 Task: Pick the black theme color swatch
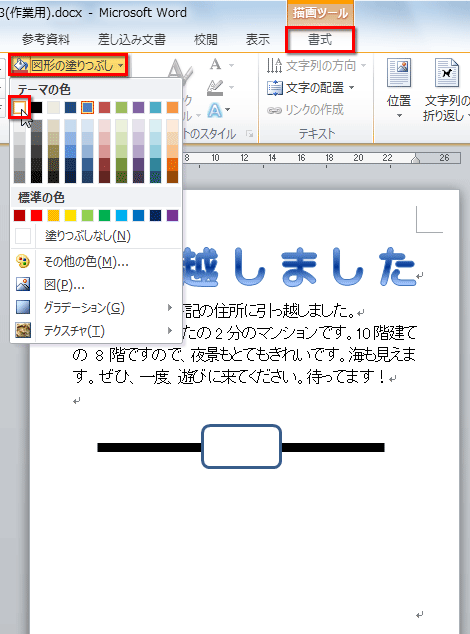click(36, 107)
